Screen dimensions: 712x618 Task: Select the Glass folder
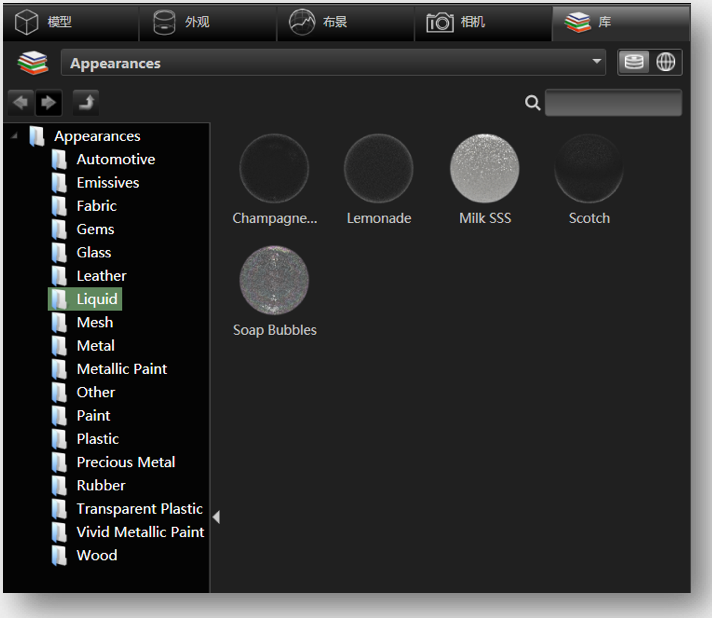(x=94, y=252)
